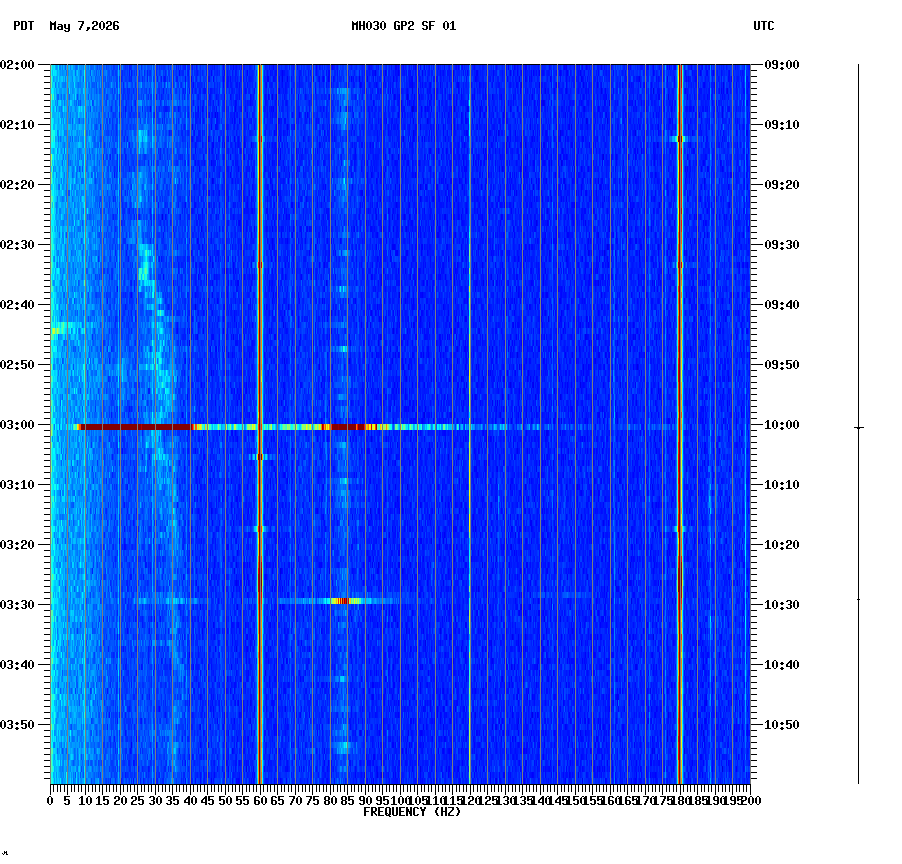Click the 02:00 PDT time label
902x864 pixels.
tap(17, 65)
